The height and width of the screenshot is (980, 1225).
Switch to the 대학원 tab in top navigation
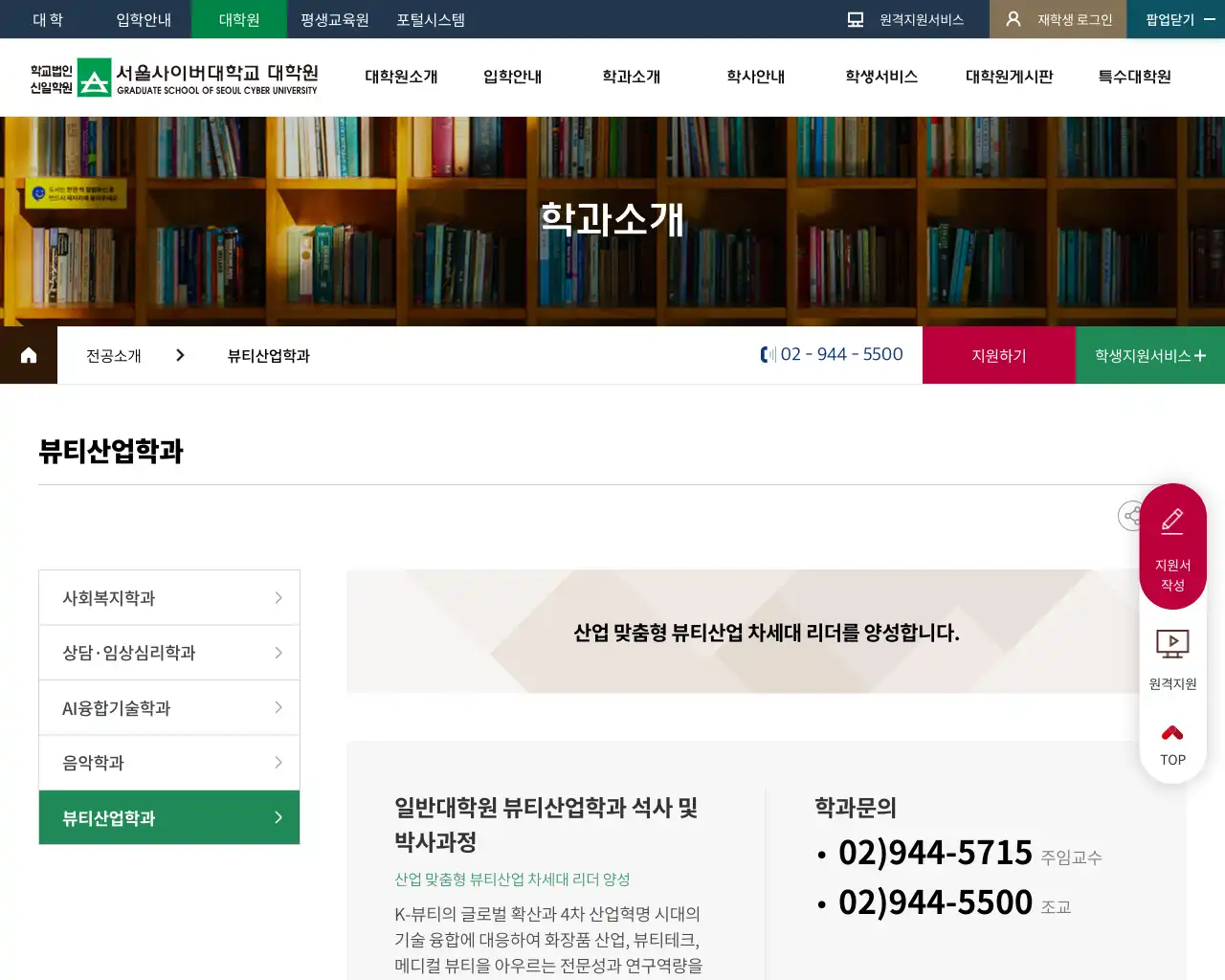pyautogui.click(x=238, y=19)
